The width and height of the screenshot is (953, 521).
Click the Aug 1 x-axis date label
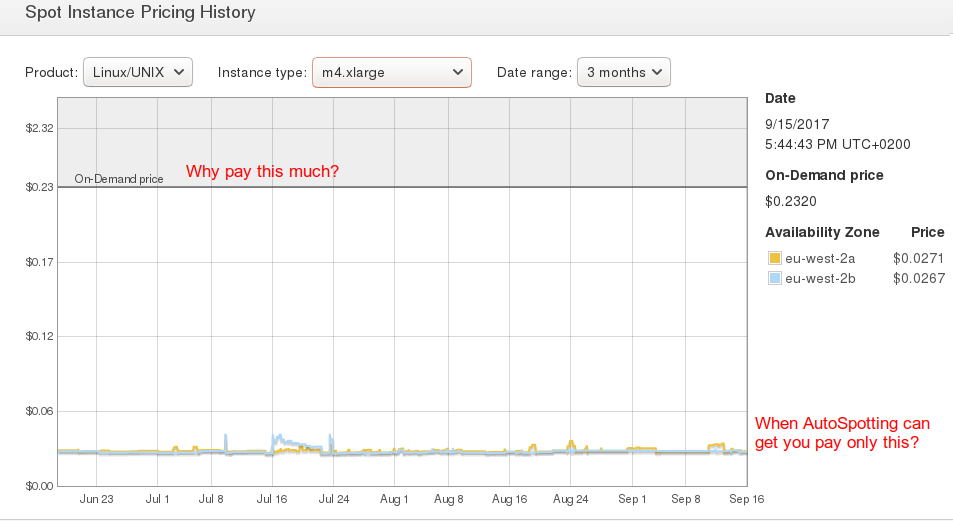pyautogui.click(x=394, y=499)
